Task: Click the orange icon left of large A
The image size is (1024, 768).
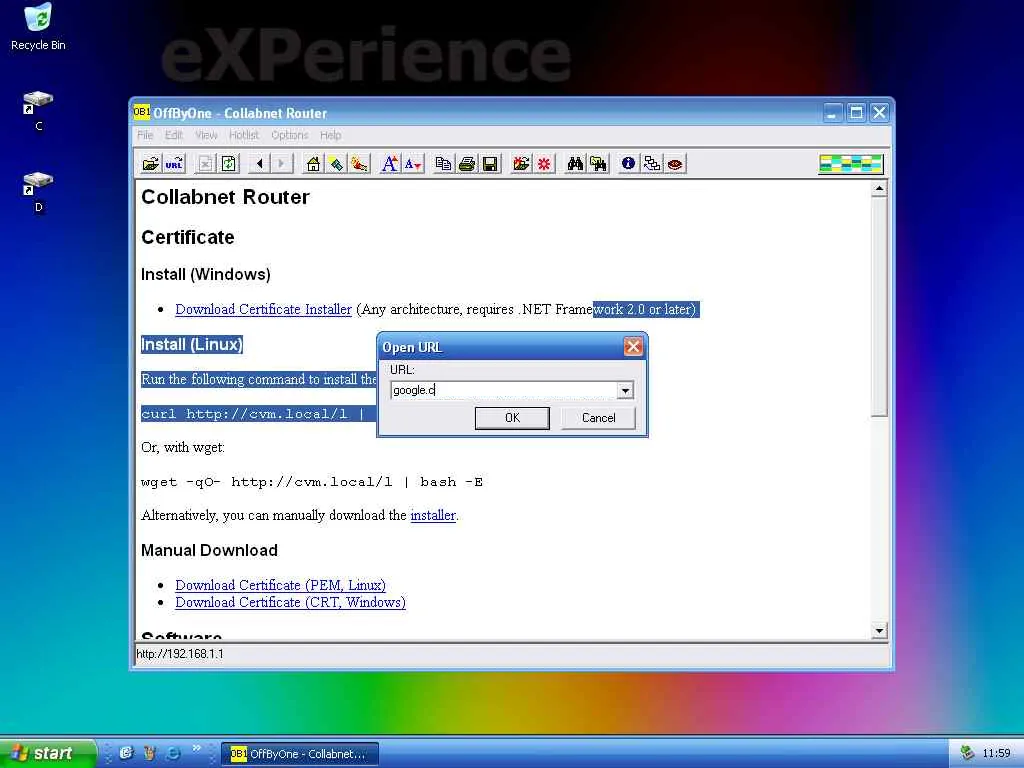Action: pyautogui.click(x=359, y=163)
